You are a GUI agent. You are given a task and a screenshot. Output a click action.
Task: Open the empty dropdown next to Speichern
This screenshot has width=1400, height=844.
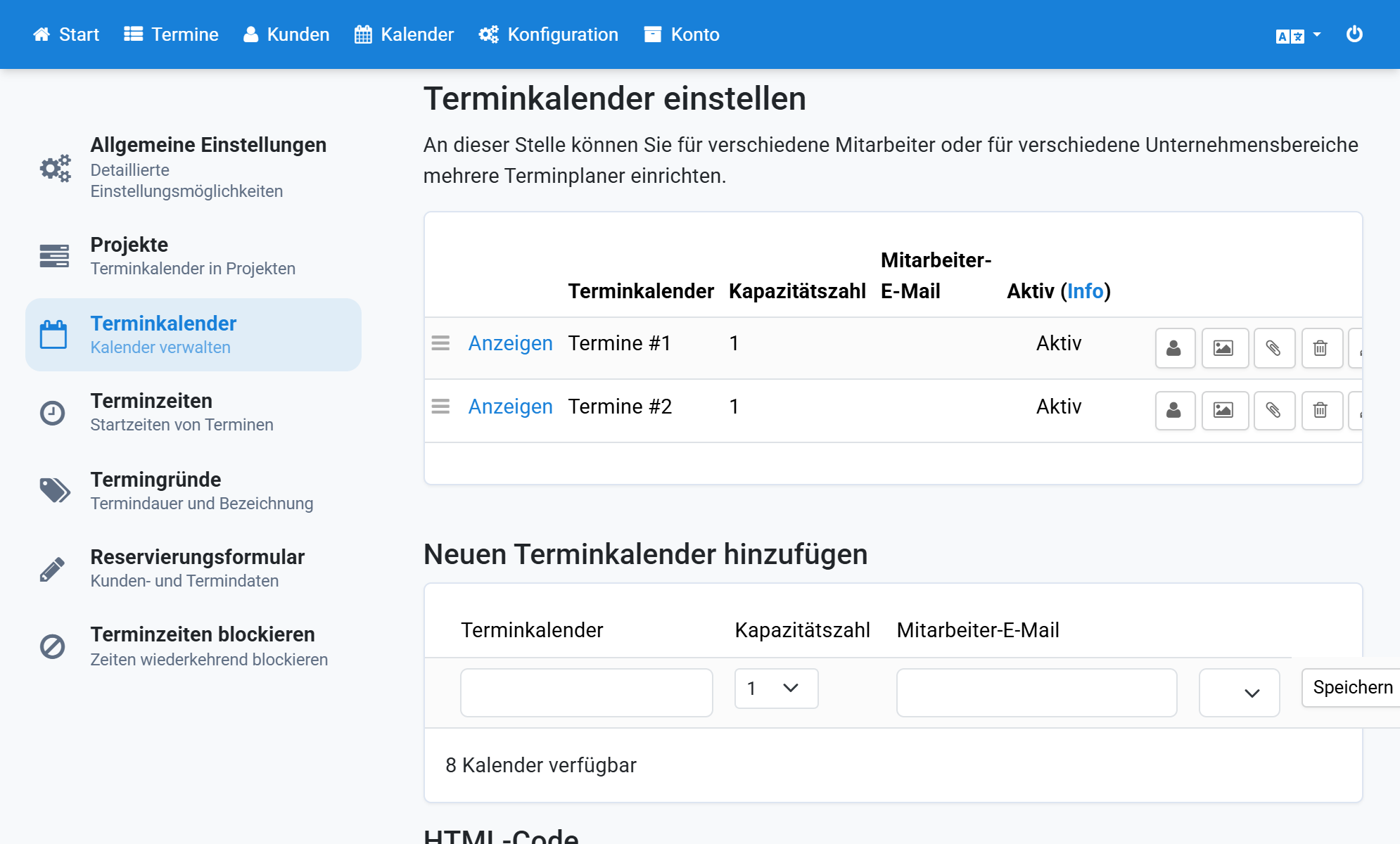tap(1239, 692)
